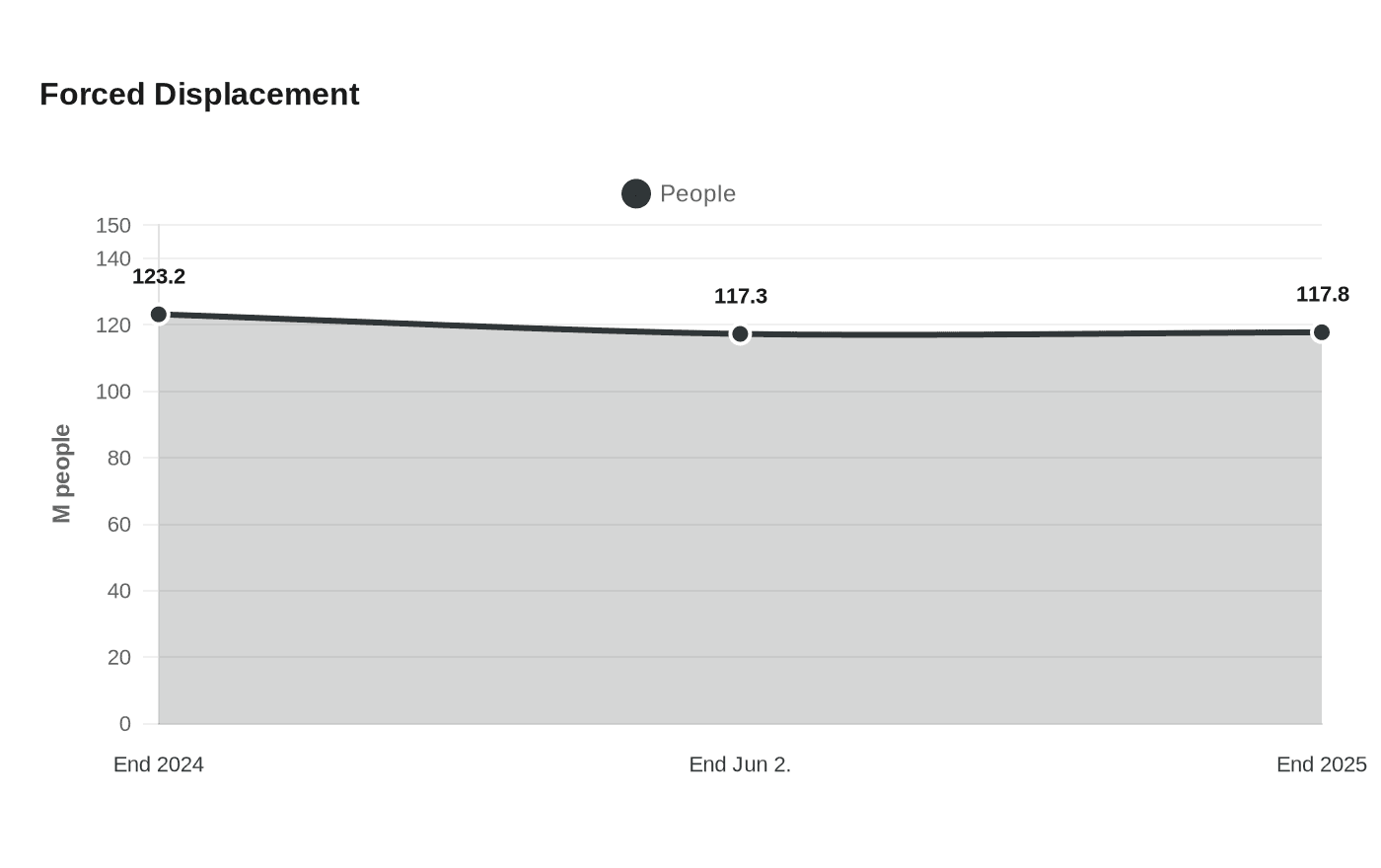Click the 140 y-axis tick label

point(113,259)
